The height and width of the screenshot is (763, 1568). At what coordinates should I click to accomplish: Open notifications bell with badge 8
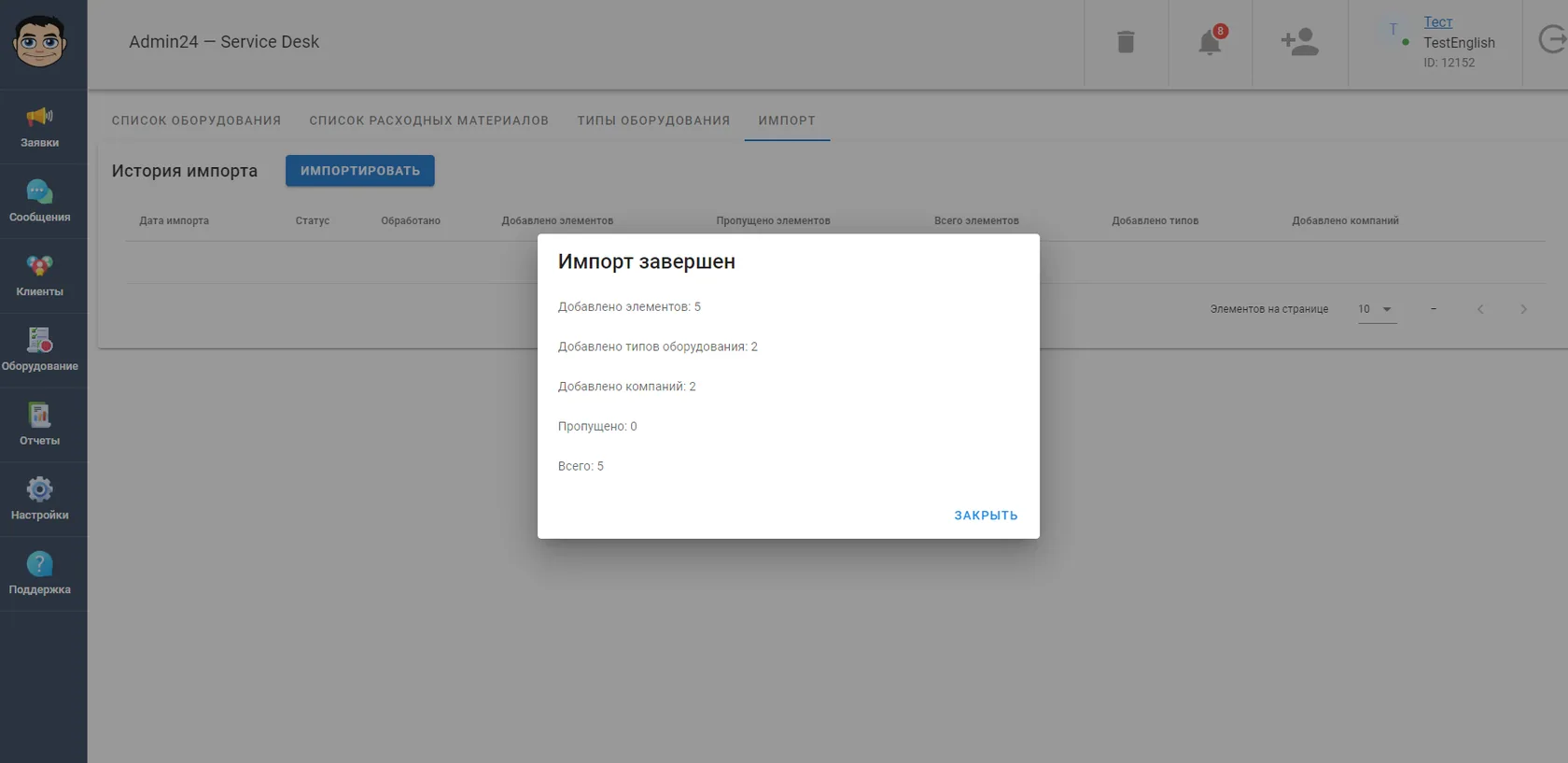click(x=1211, y=42)
